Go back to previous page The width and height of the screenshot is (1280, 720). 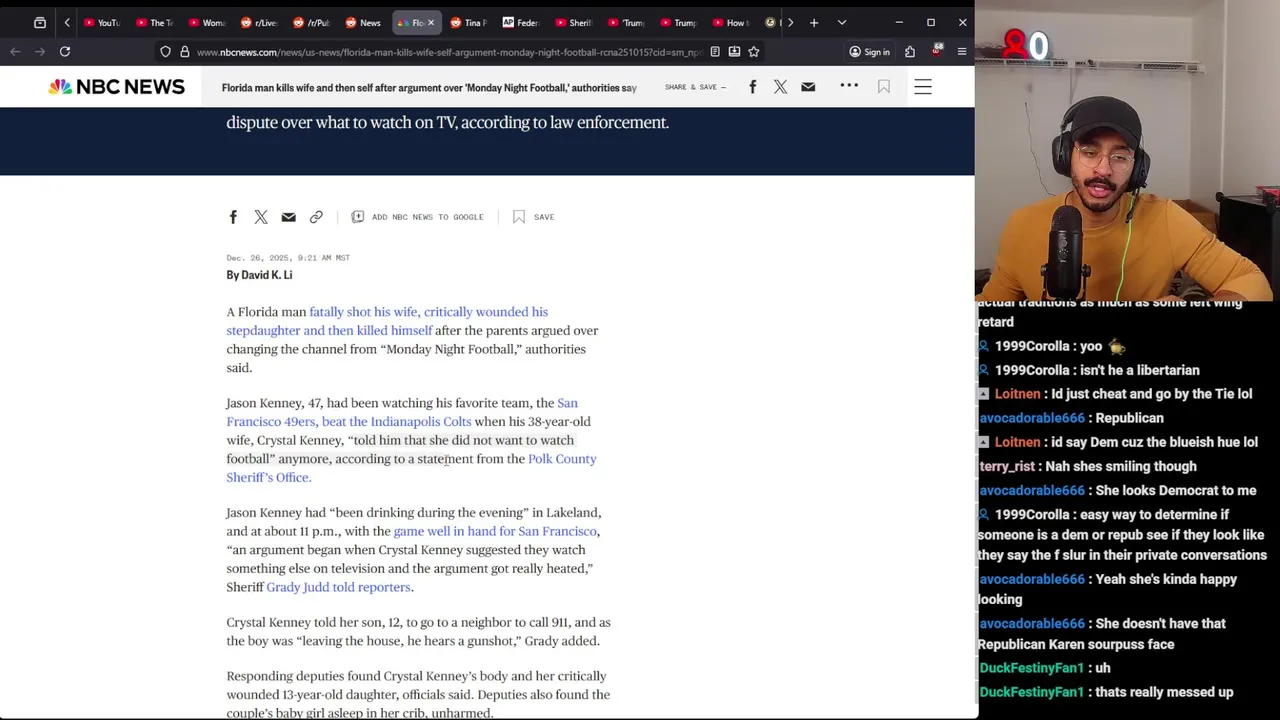point(15,51)
